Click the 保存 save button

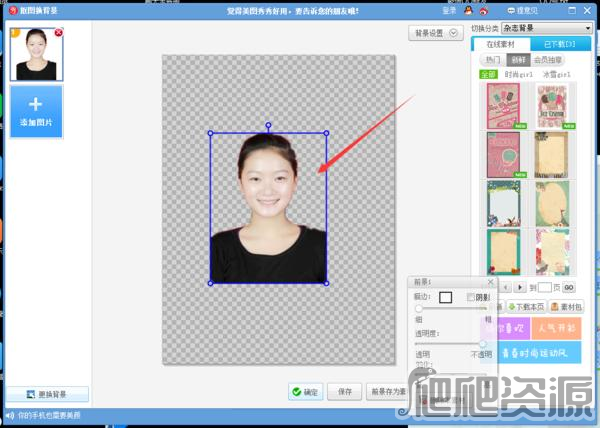pos(344,392)
